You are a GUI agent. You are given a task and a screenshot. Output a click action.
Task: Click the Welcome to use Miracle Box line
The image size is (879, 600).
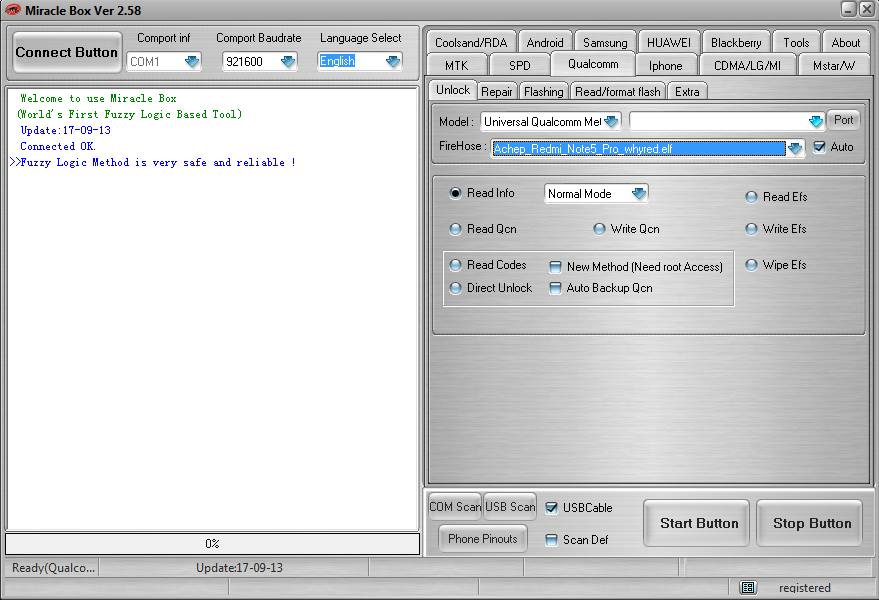pyautogui.click(x=98, y=98)
